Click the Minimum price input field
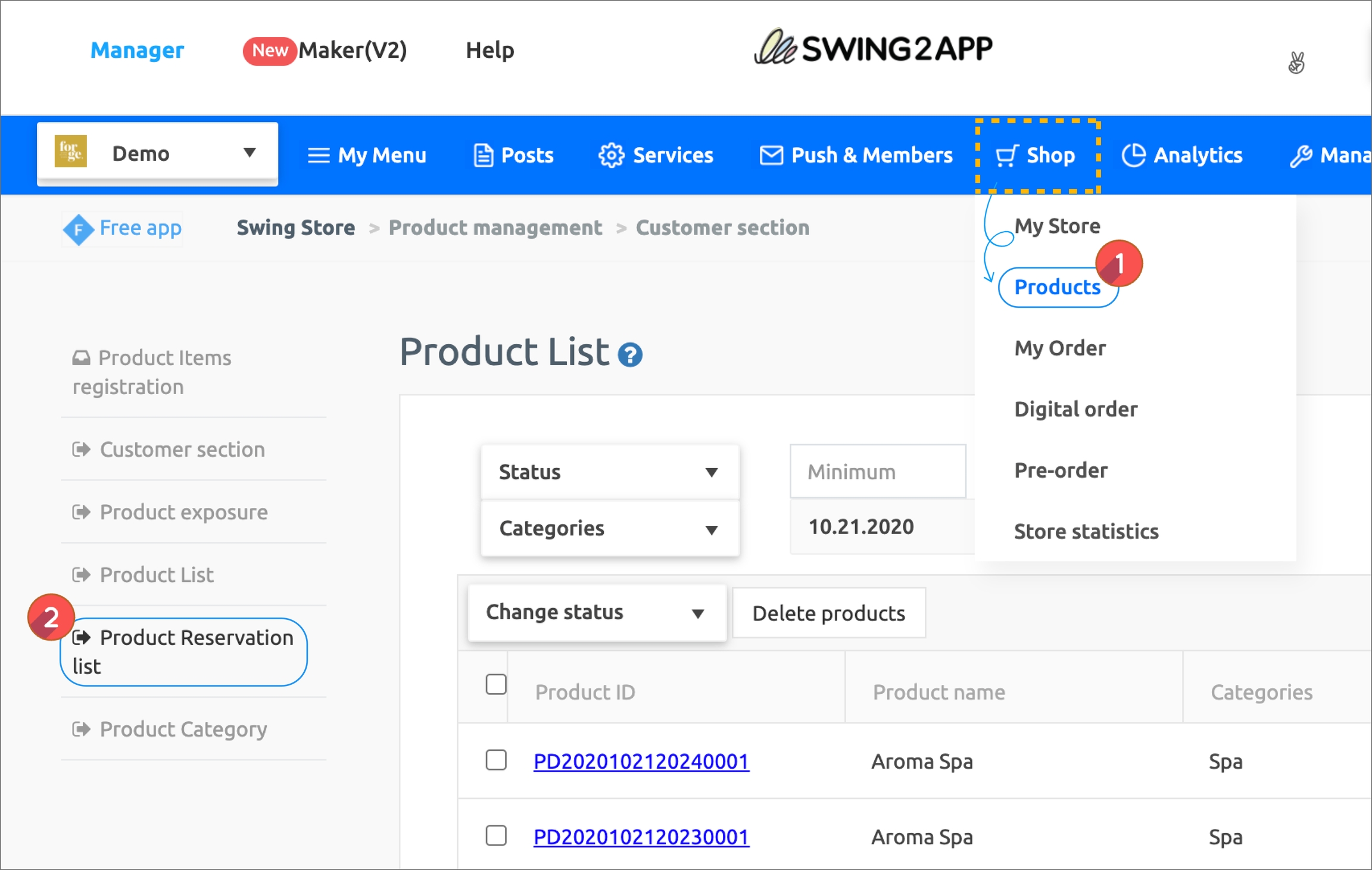 pos(877,472)
